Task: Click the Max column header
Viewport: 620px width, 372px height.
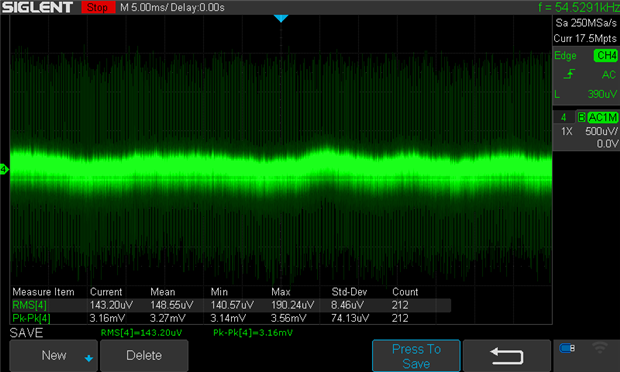Action: pyautogui.click(x=281, y=292)
